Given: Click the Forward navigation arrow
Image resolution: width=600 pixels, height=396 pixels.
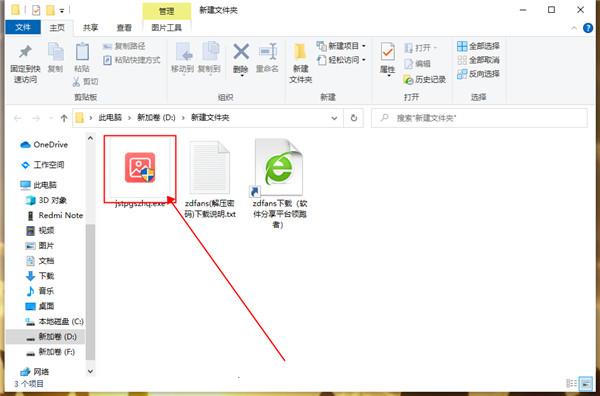Looking at the screenshot, I should [36, 118].
